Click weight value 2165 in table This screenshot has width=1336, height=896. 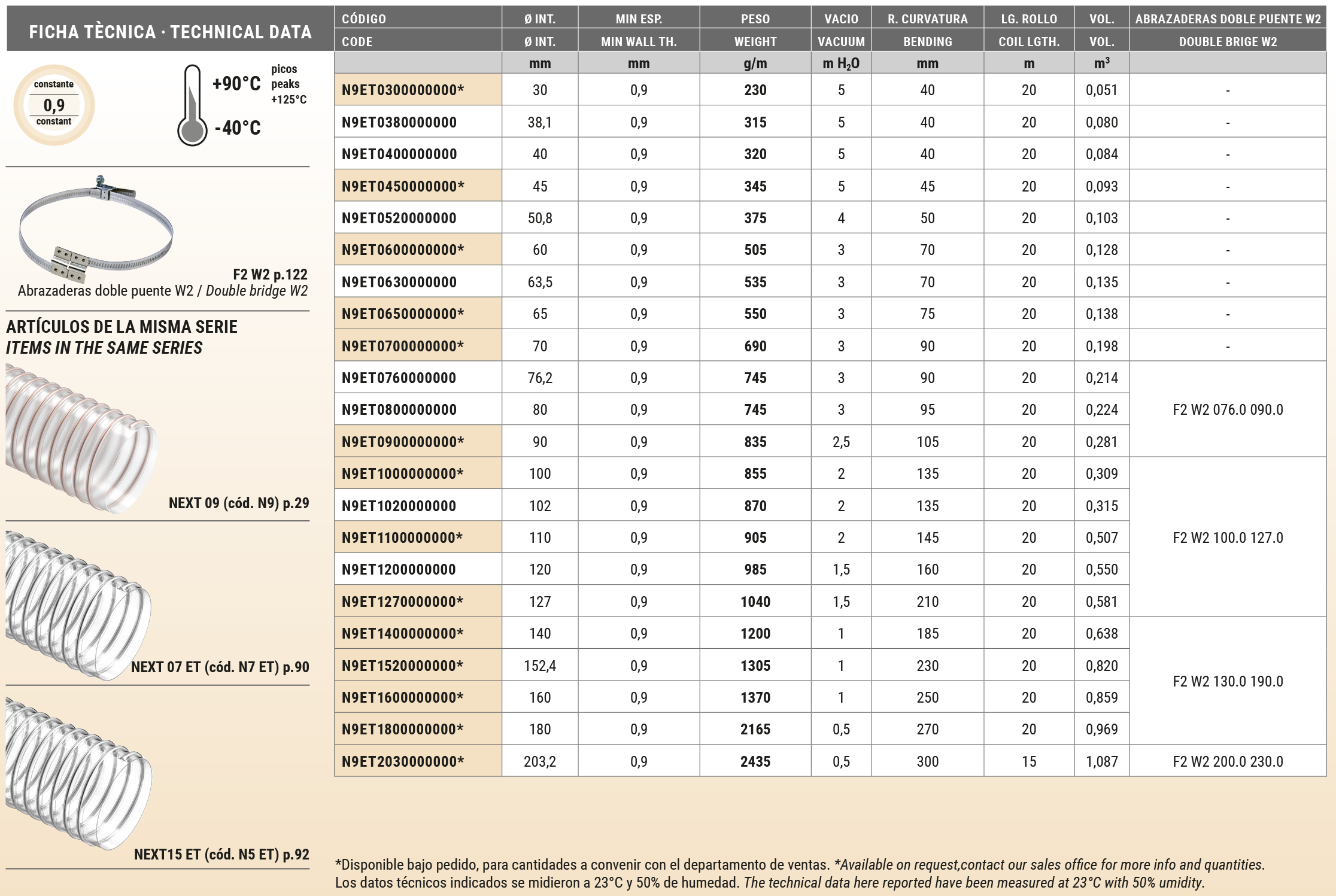coord(755,729)
